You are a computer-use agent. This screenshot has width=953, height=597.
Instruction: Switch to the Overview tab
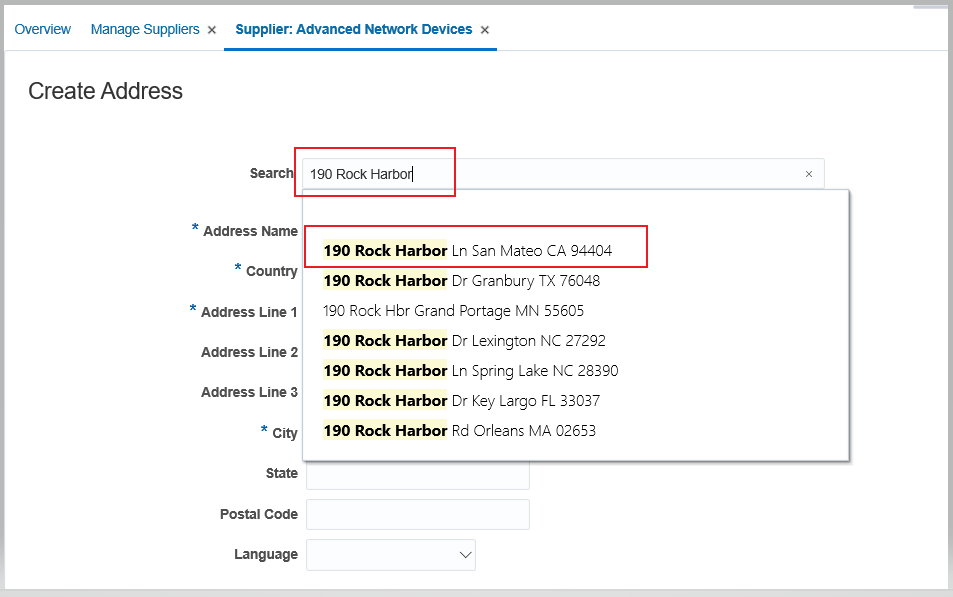42,29
